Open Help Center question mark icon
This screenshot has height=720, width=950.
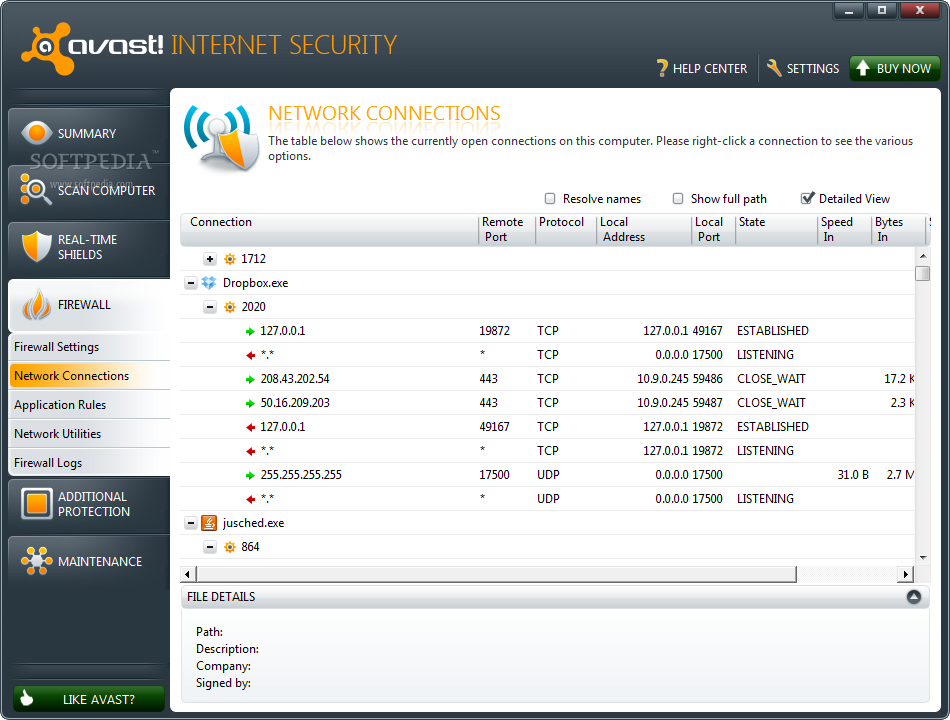tap(662, 68)
